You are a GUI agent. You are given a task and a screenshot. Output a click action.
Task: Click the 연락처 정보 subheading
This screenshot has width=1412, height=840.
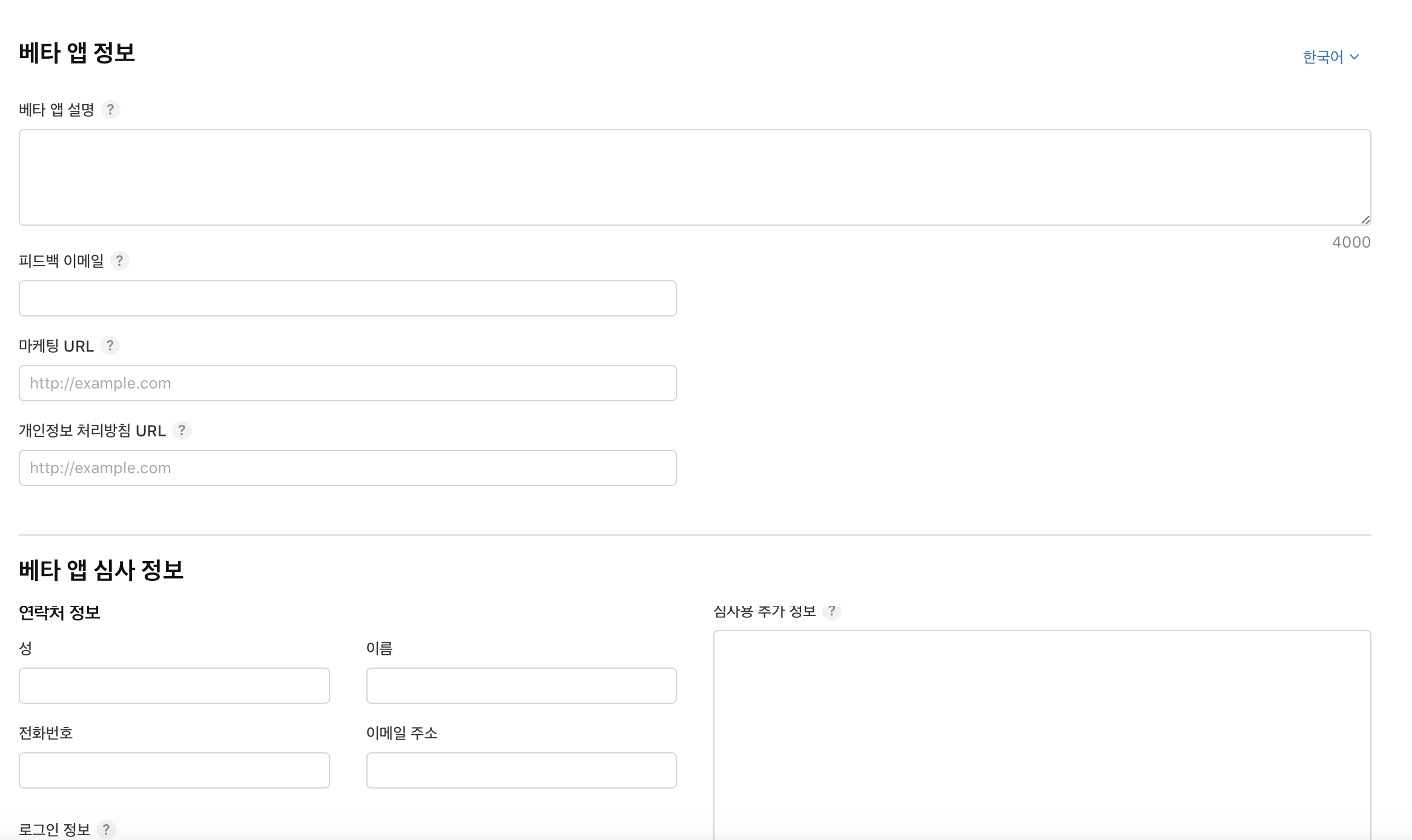[x=59, y=612]
